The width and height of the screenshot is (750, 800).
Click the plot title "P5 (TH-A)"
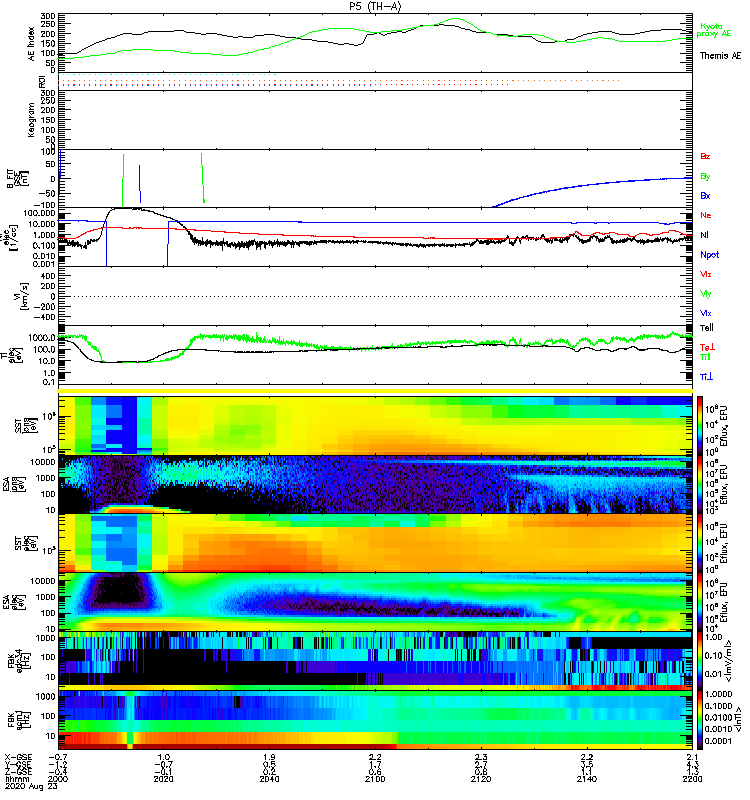click(375, 6)
